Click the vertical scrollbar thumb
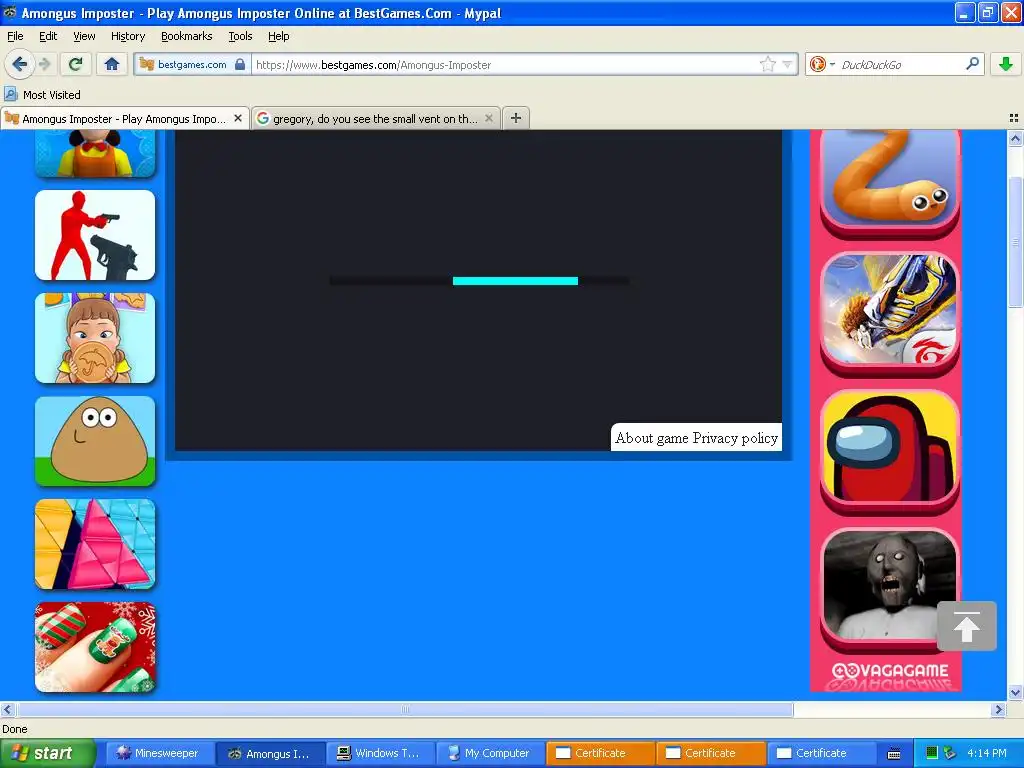 tap(1015, 242)
